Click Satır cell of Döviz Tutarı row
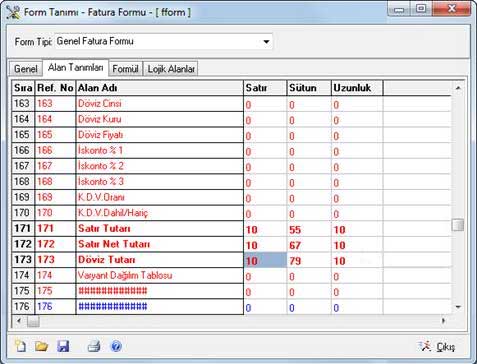The width and height of the screenshot is (477, 364). tap(265, 260)
